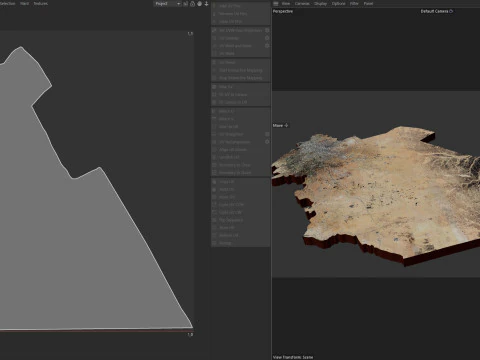This screenshot has width=480, height=360.
Task: Click the small icon right of Project dropdown
Action: pos(186,4)
